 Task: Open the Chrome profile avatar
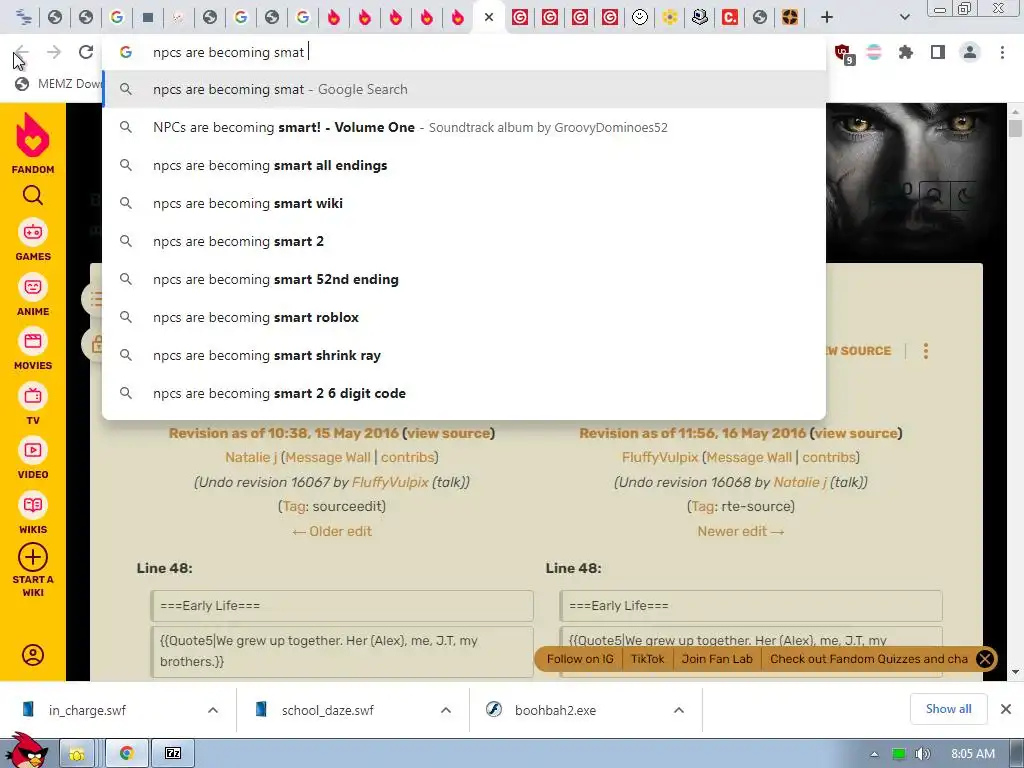pyautogui.click(x=970, y=52)
